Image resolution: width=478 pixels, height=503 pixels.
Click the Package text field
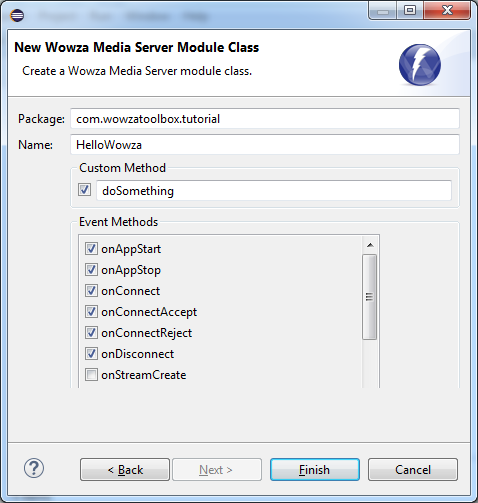265,119
